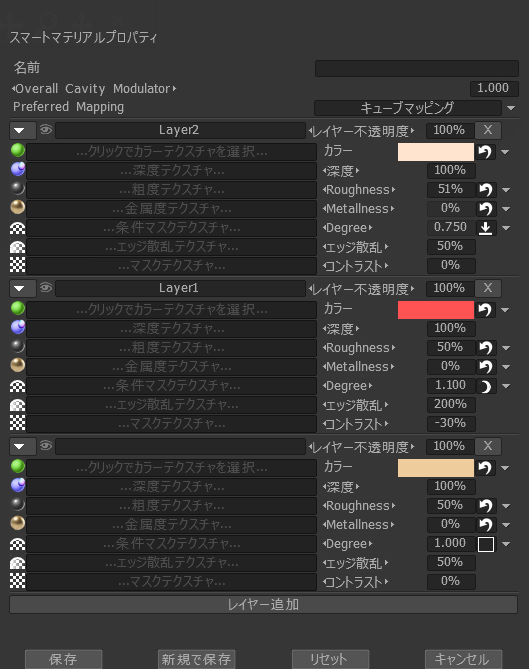Click Layer1 name field

[x=180, y=288]
